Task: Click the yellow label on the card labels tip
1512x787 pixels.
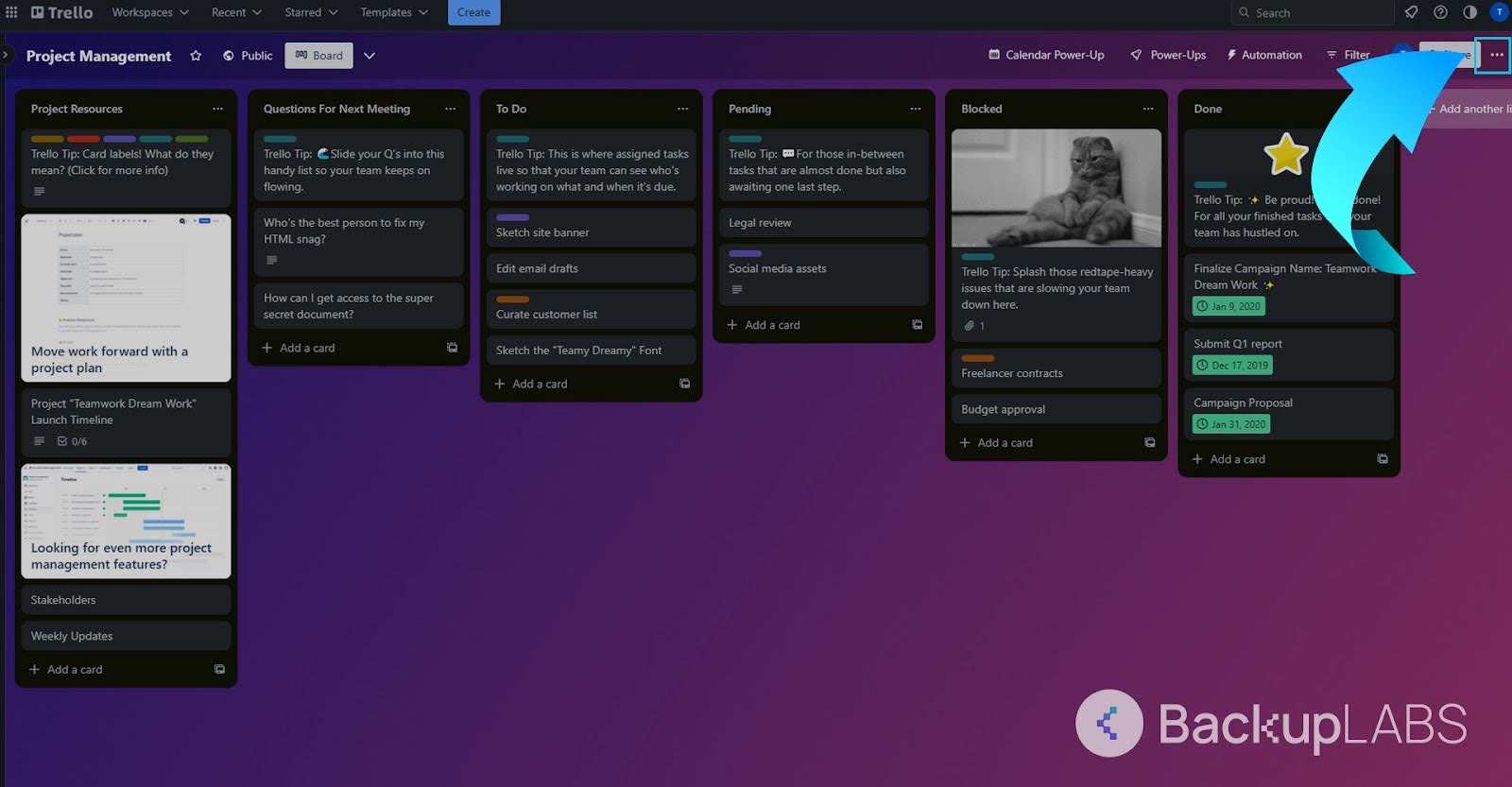Action: [x=47, y=139]
